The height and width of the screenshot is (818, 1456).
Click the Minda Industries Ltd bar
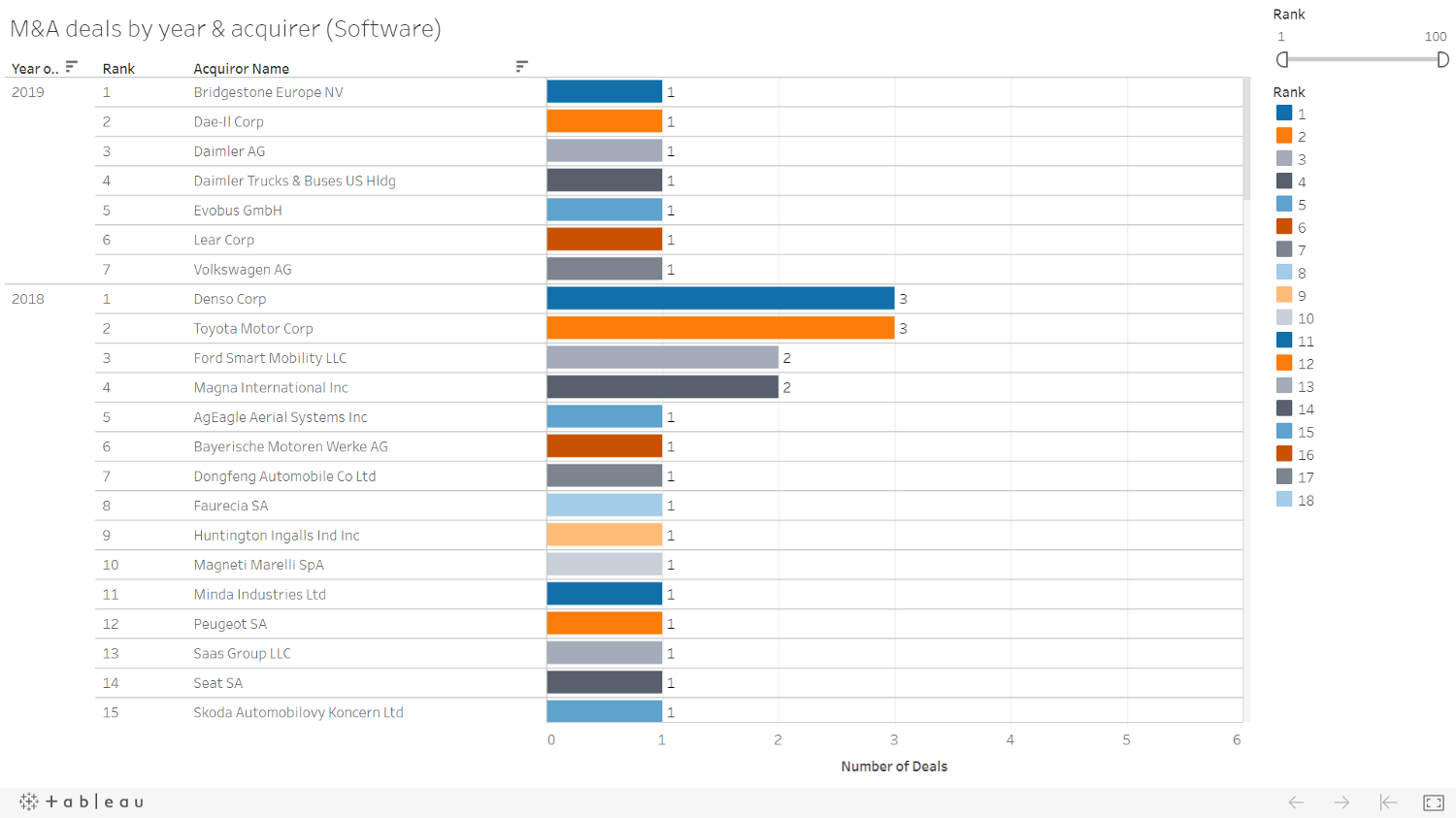tap(605, 594)
